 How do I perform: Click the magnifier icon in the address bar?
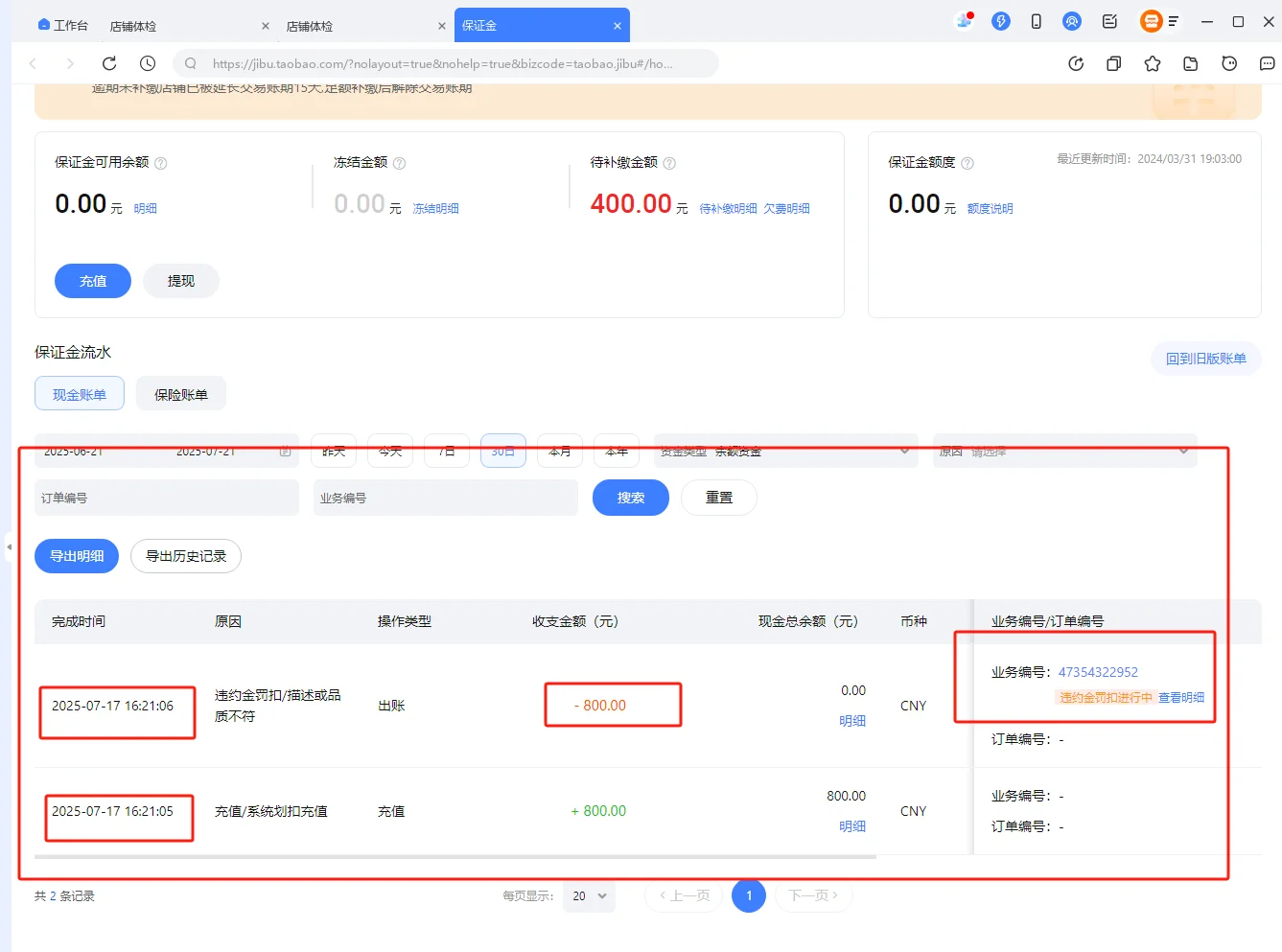(191, 63)
